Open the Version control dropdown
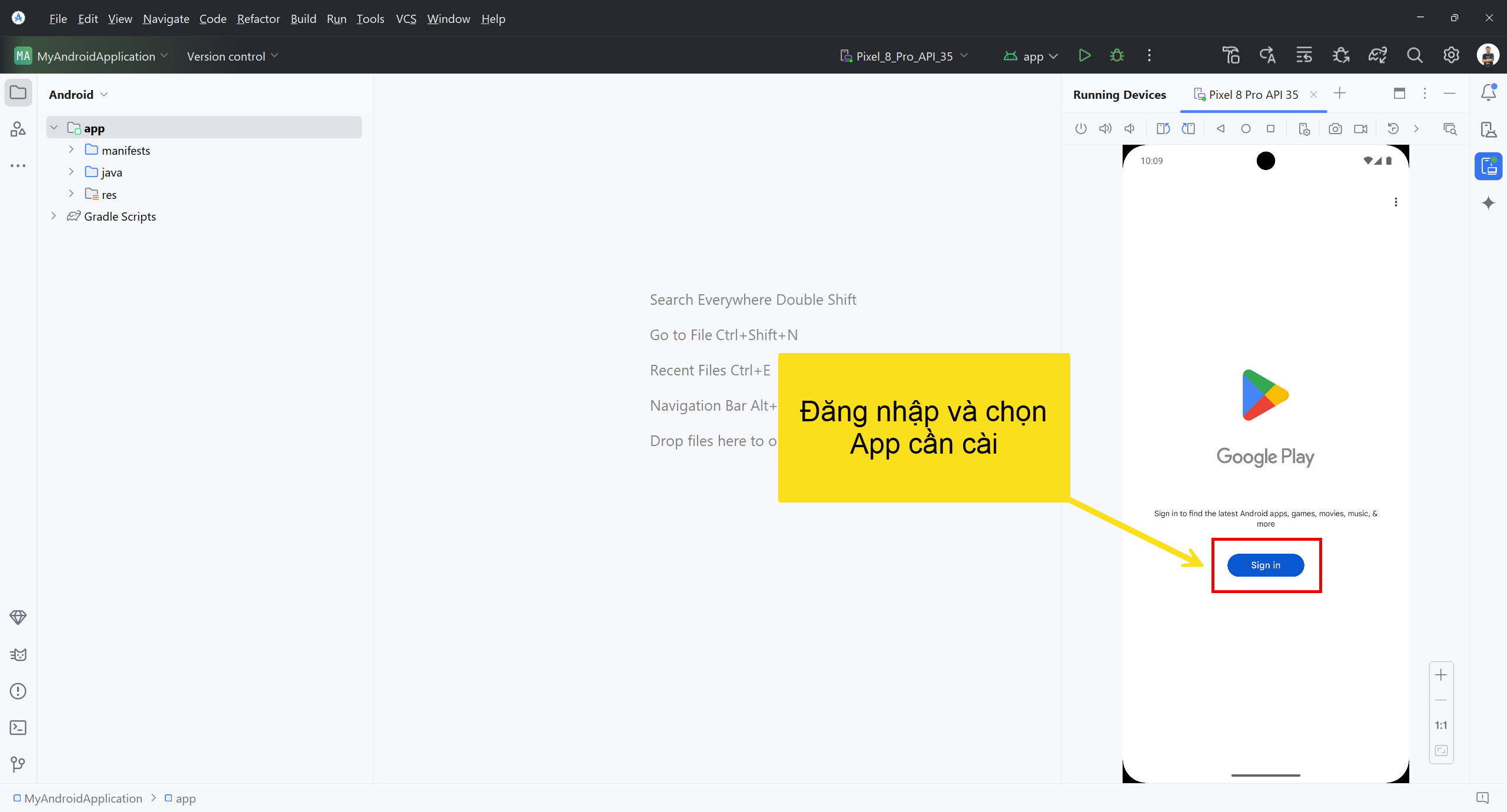 233,56
